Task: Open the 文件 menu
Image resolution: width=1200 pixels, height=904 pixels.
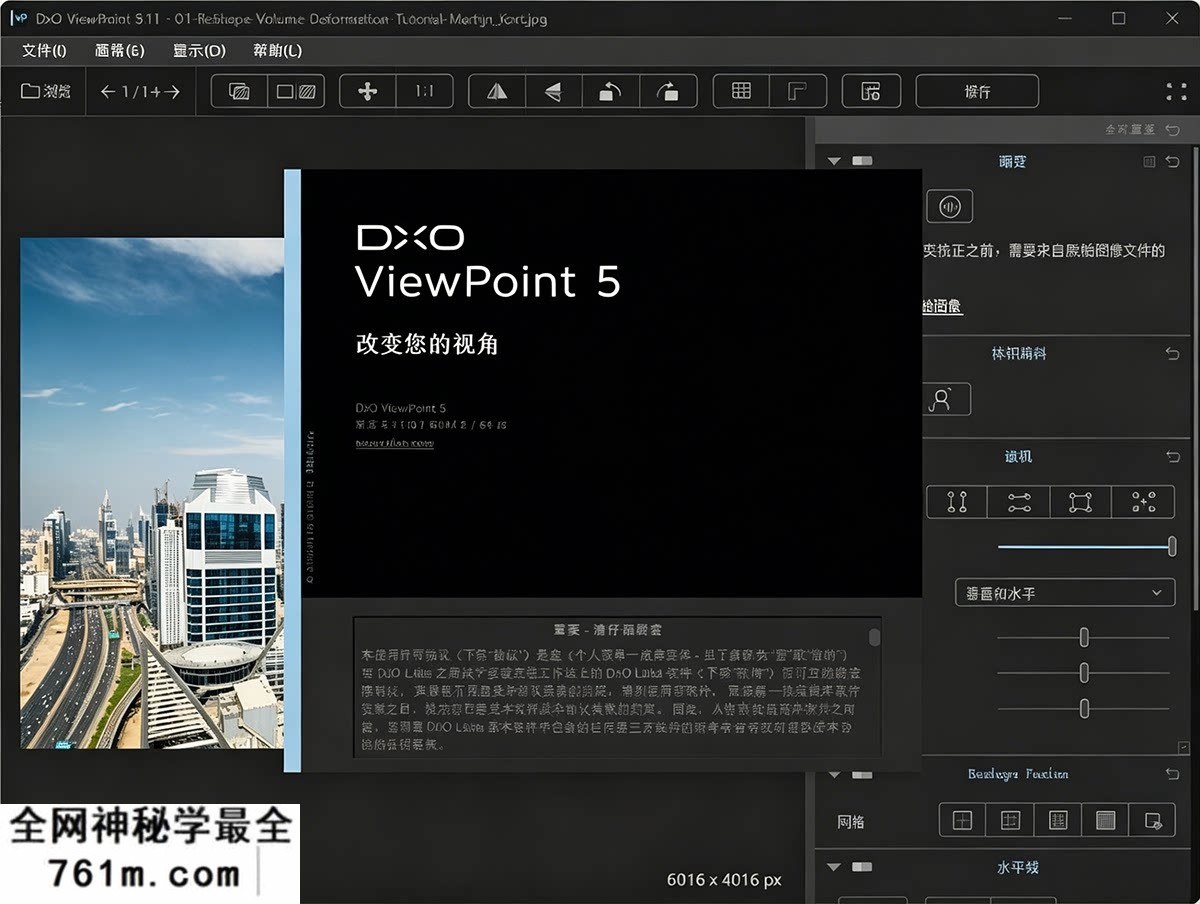Action: tap(44, 50)
